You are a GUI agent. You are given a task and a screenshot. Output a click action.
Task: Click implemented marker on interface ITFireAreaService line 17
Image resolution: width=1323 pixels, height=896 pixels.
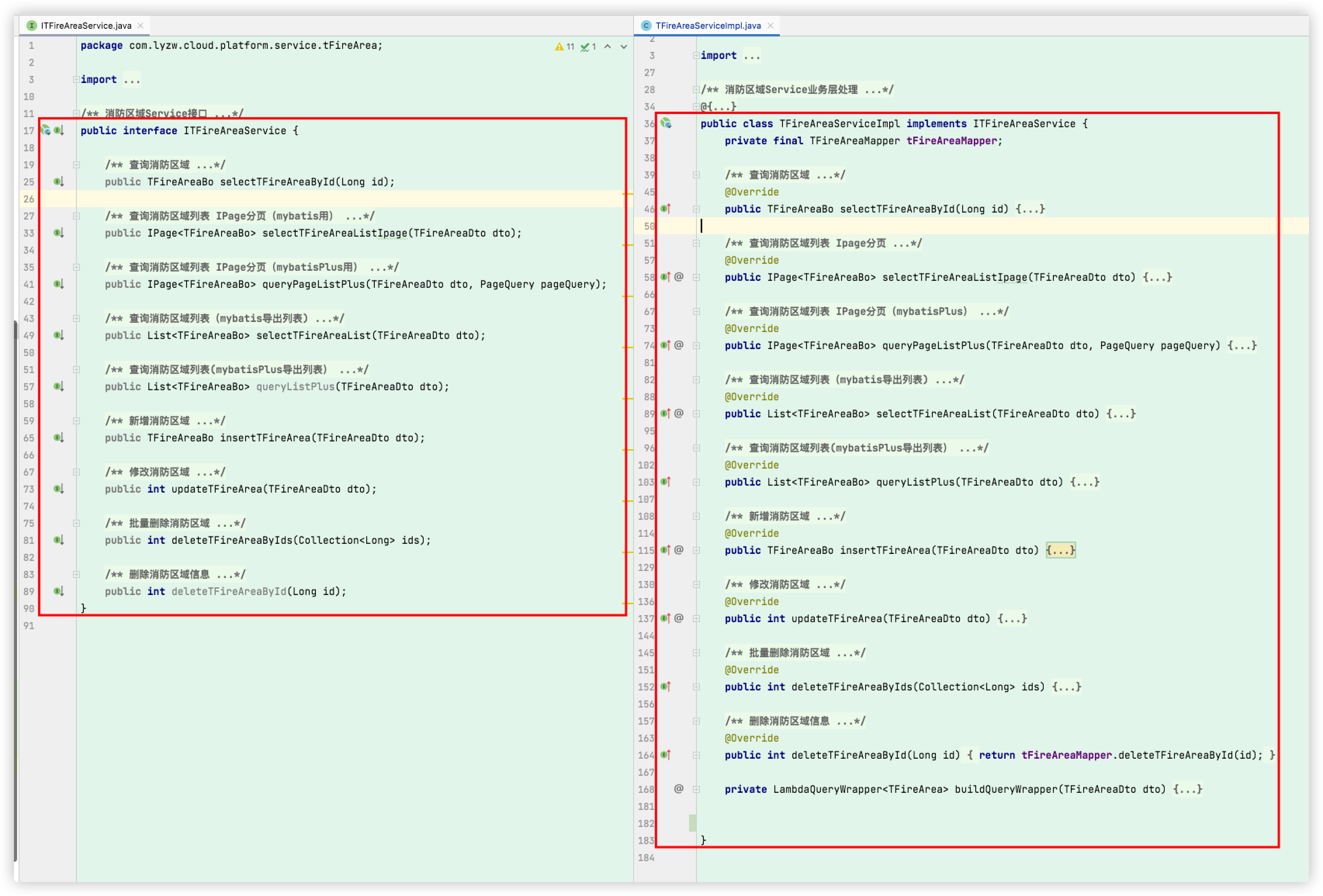point(59,130)
